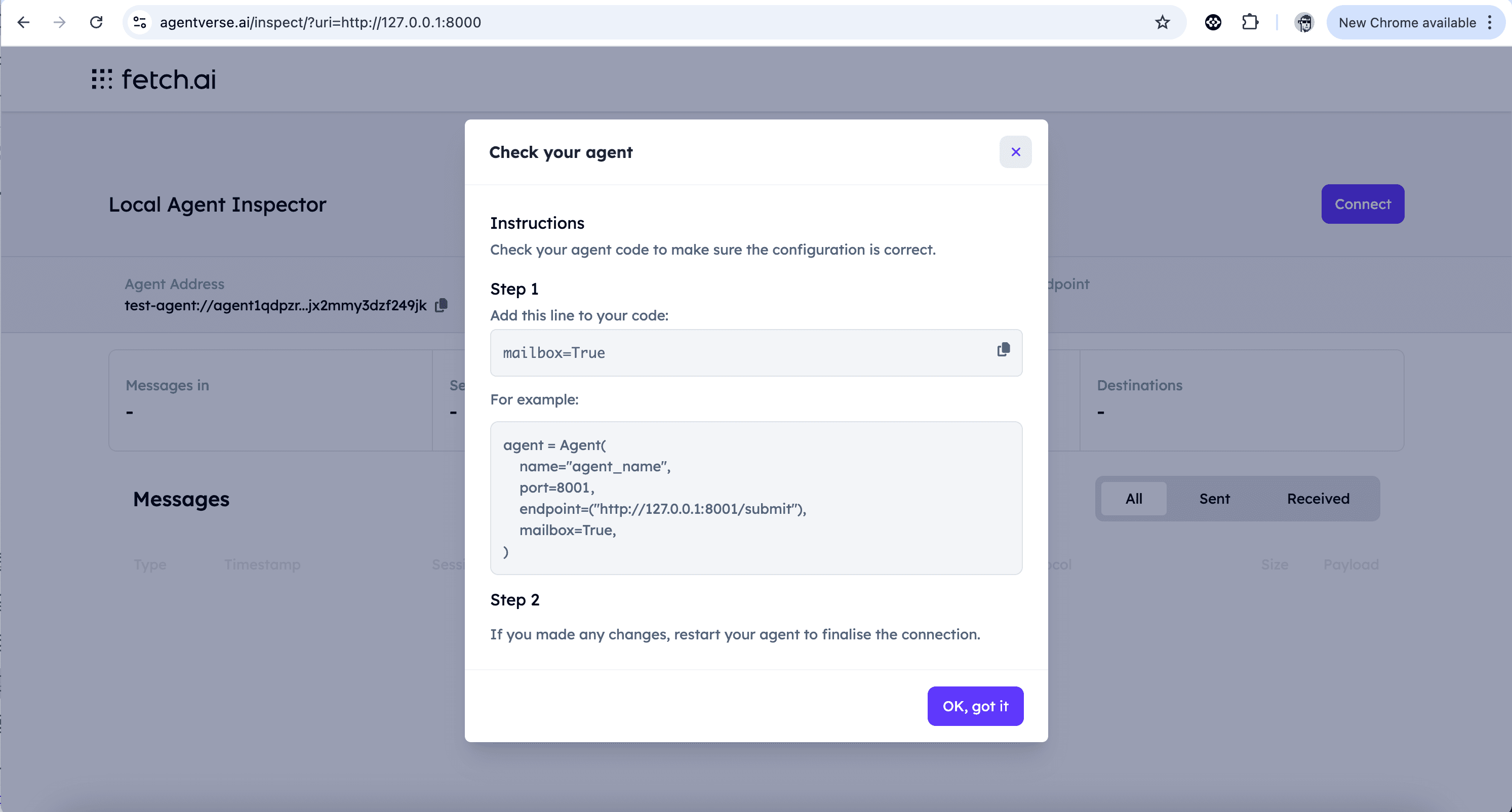Image resolution: width=1512 pixels, height=812 pixels.
Task: Go back to previous page
Action: click(x=23, y=22)
